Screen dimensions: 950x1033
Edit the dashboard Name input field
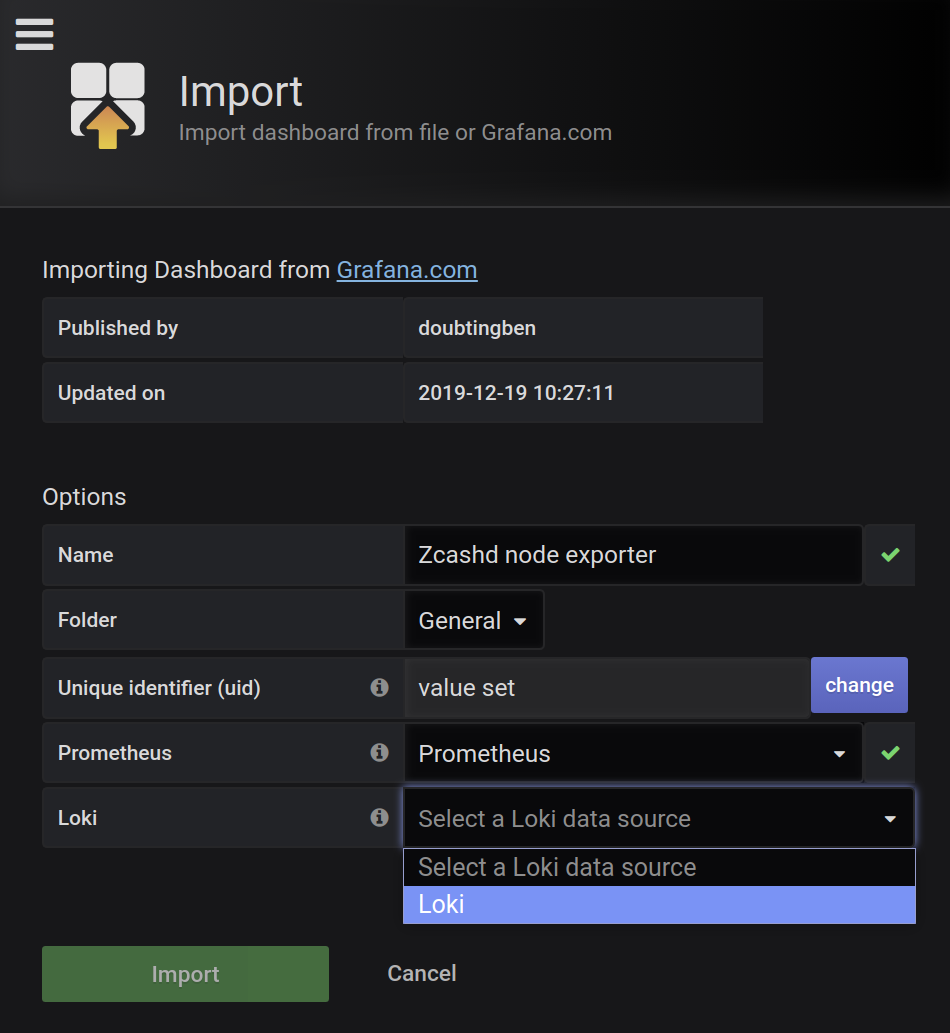(x=633, y=555)
